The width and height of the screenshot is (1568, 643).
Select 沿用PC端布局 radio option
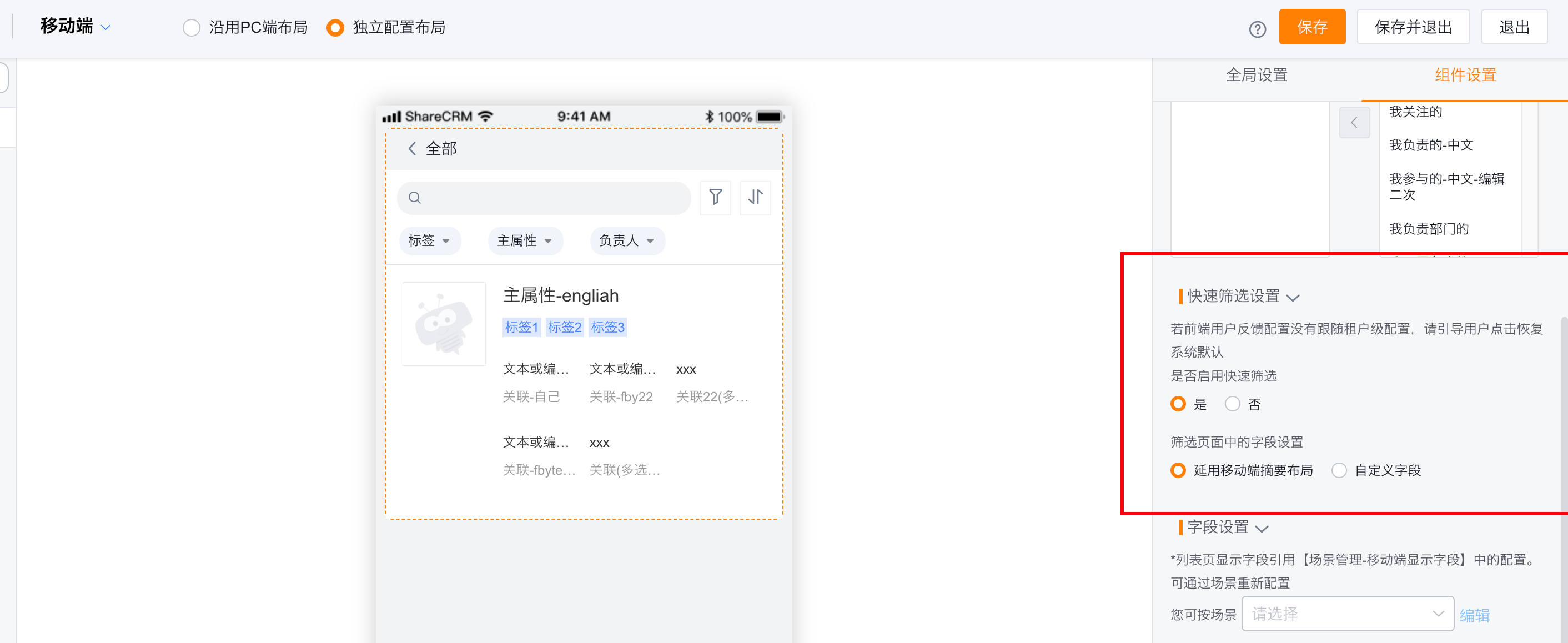click(191, 27)
